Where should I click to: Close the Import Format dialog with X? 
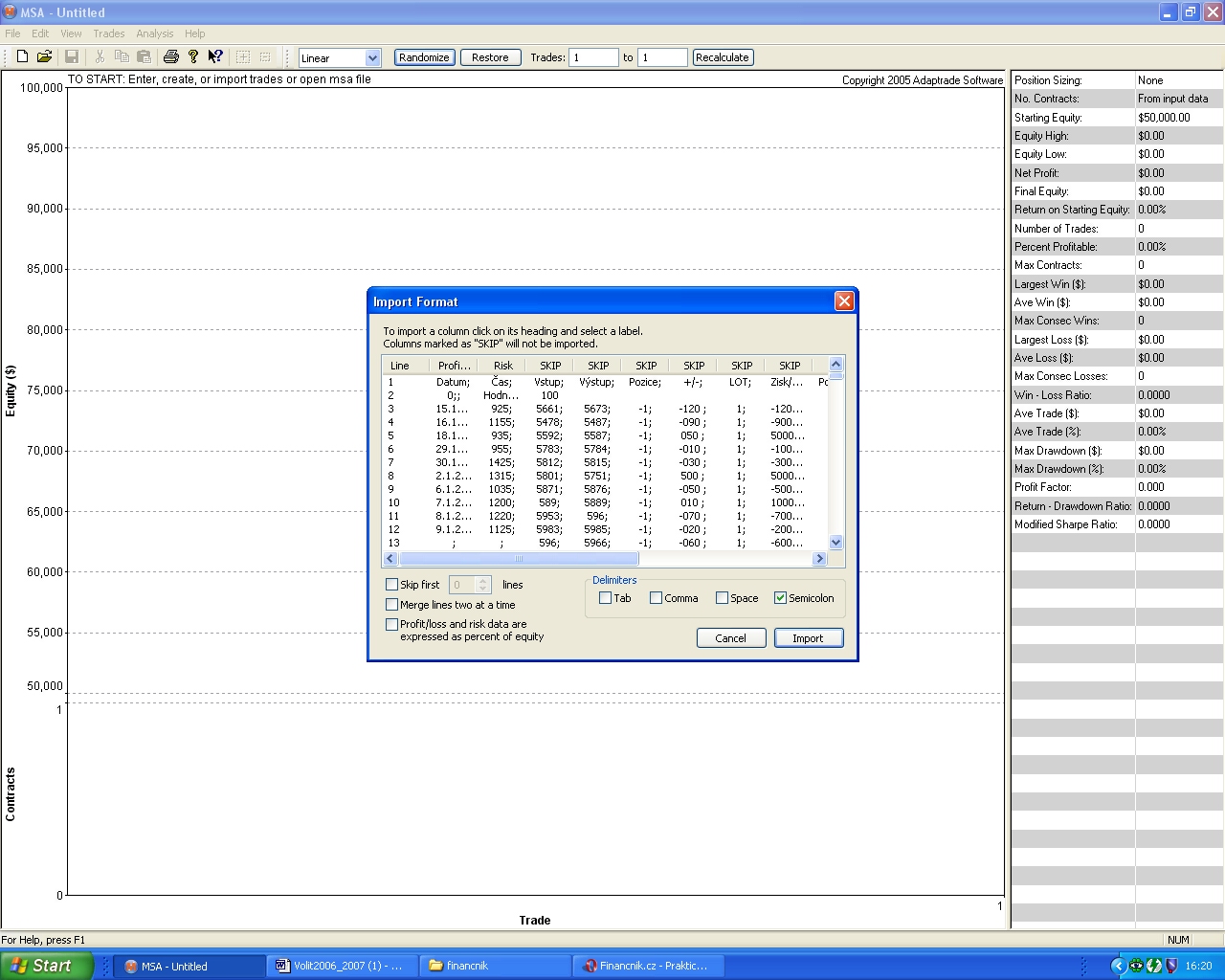[843, 301]
